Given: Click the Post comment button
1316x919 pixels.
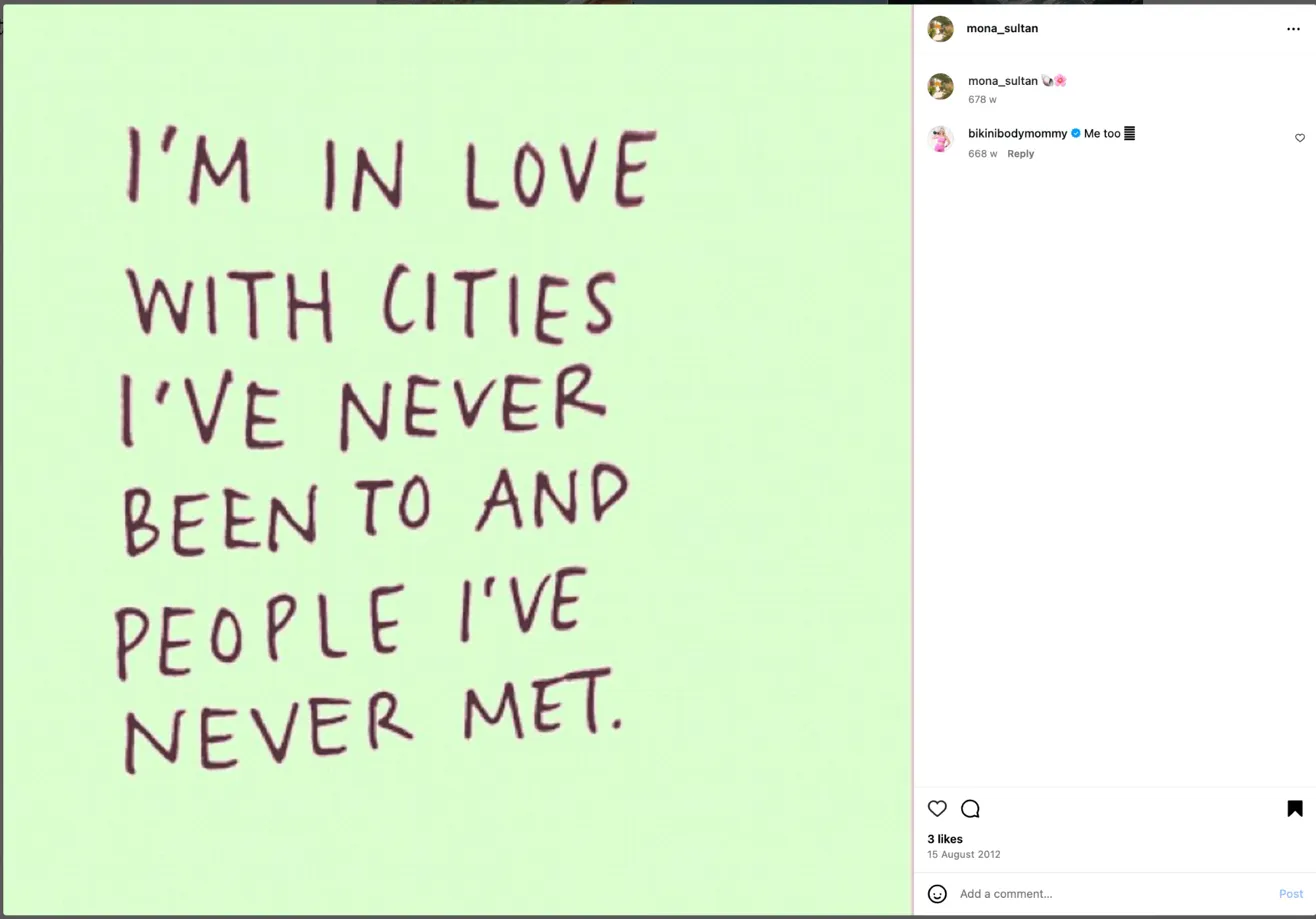Looking at the screenshot, I should pyautogui.click(x=1290, y=894).
